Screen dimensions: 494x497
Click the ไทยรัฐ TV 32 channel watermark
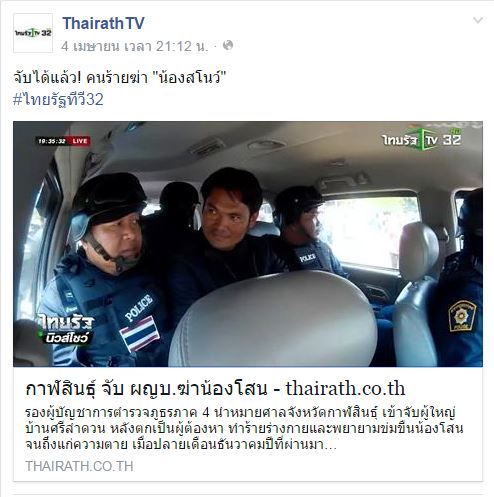422,139
